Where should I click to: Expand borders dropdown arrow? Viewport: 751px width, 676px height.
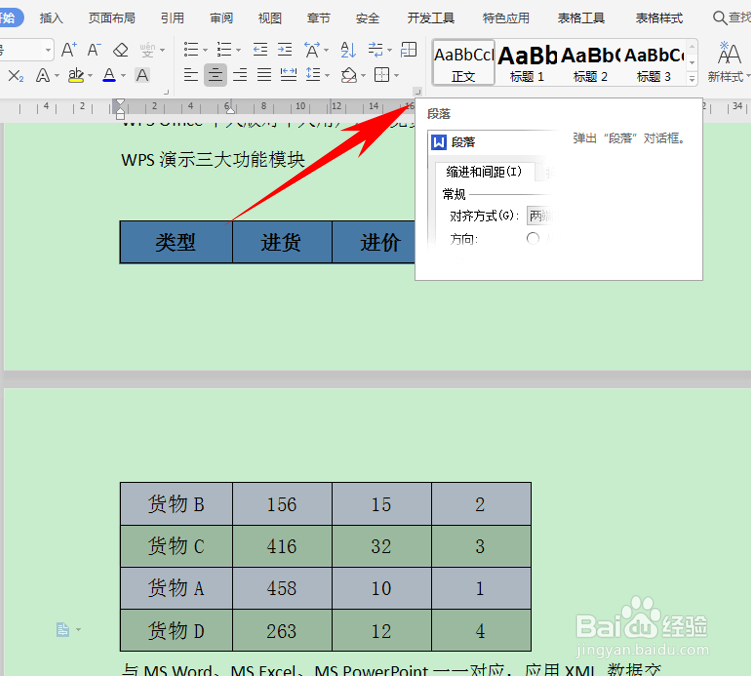click(x=397, y=75)
